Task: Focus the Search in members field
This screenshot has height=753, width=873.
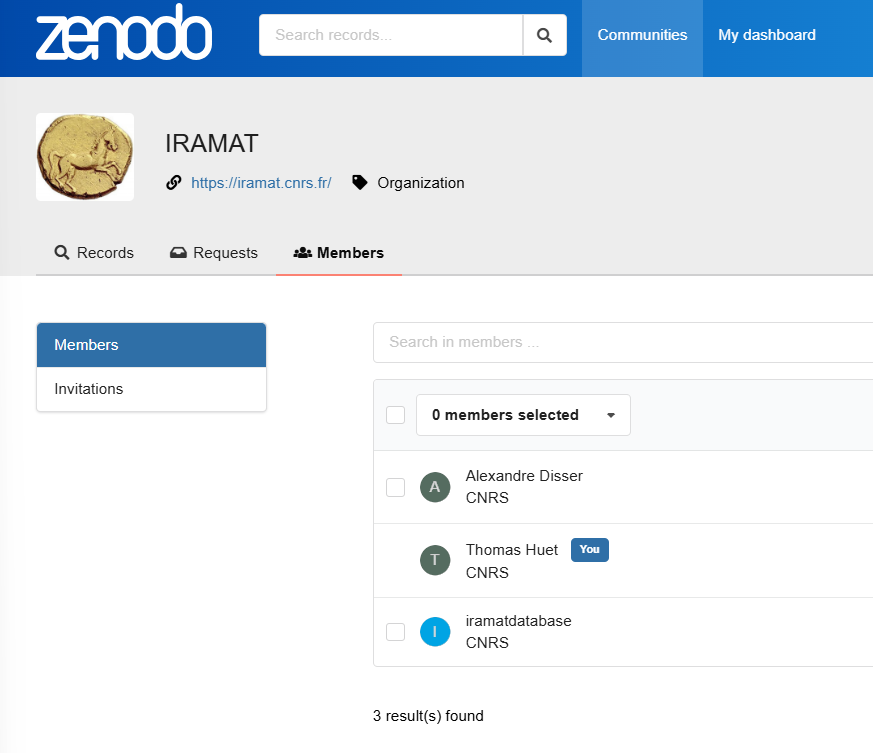Action: (623, 342)
